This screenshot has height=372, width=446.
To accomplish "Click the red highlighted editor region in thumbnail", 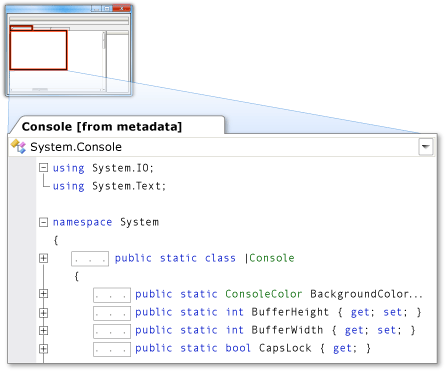I will [38, 50].
